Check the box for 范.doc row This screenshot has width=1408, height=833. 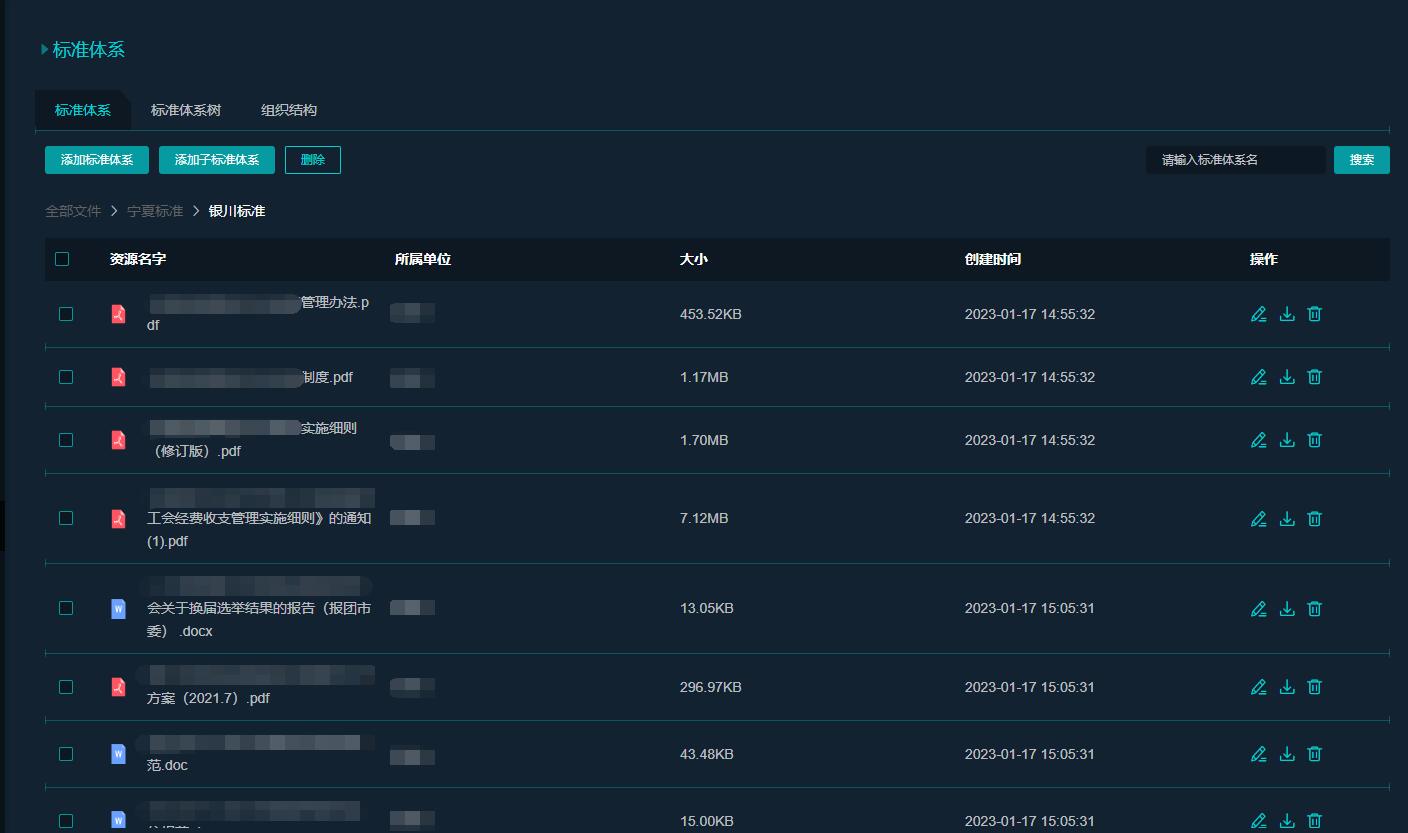(x=66, y=754)
